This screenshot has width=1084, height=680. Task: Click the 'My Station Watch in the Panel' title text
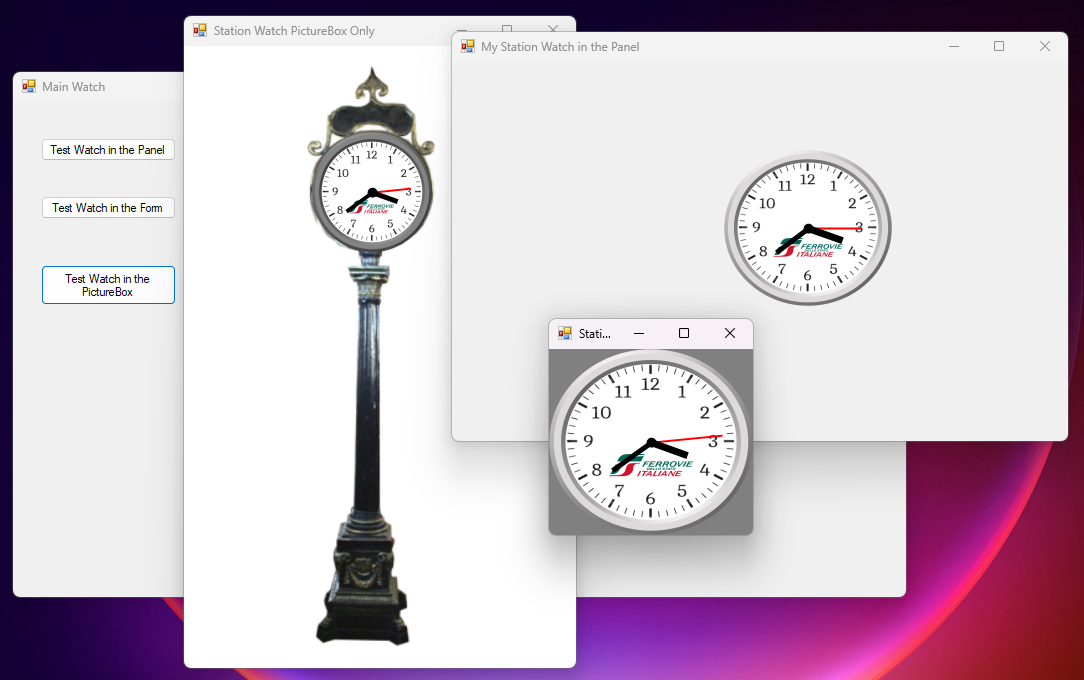tap(560, 47)
